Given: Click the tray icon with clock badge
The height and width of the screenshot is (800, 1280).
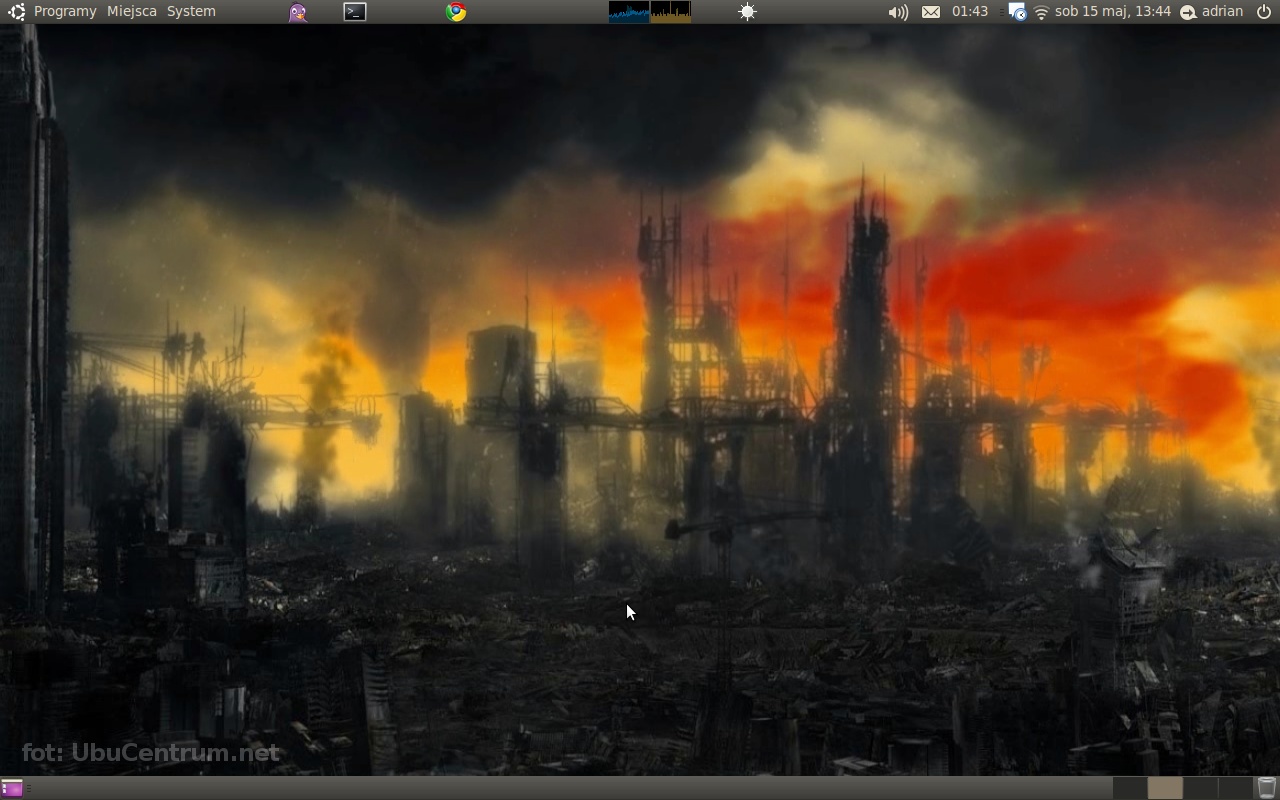Looking at the screenshot, I should click(1017, 12).
